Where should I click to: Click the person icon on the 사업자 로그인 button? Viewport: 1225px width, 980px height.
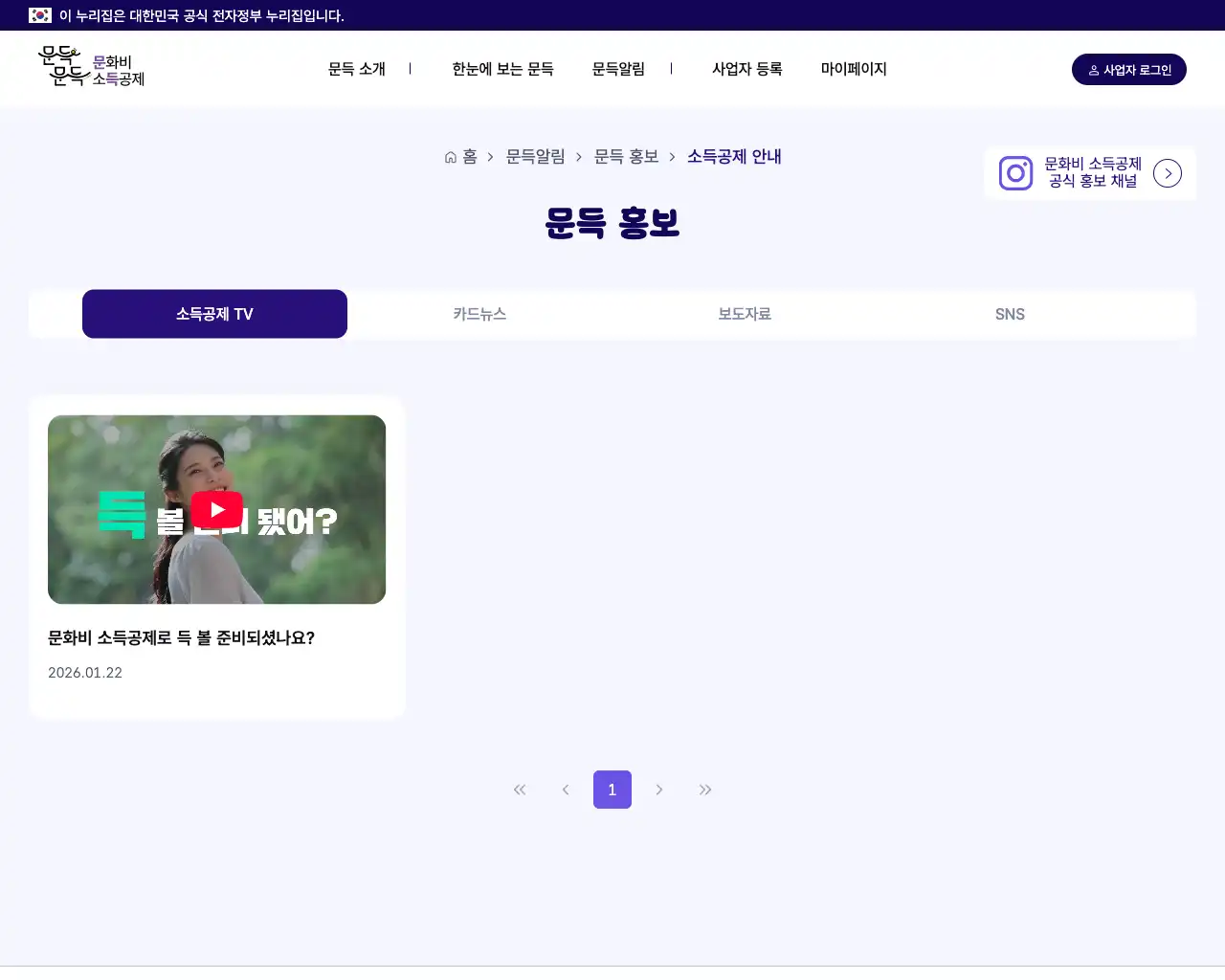(1094, 69)
